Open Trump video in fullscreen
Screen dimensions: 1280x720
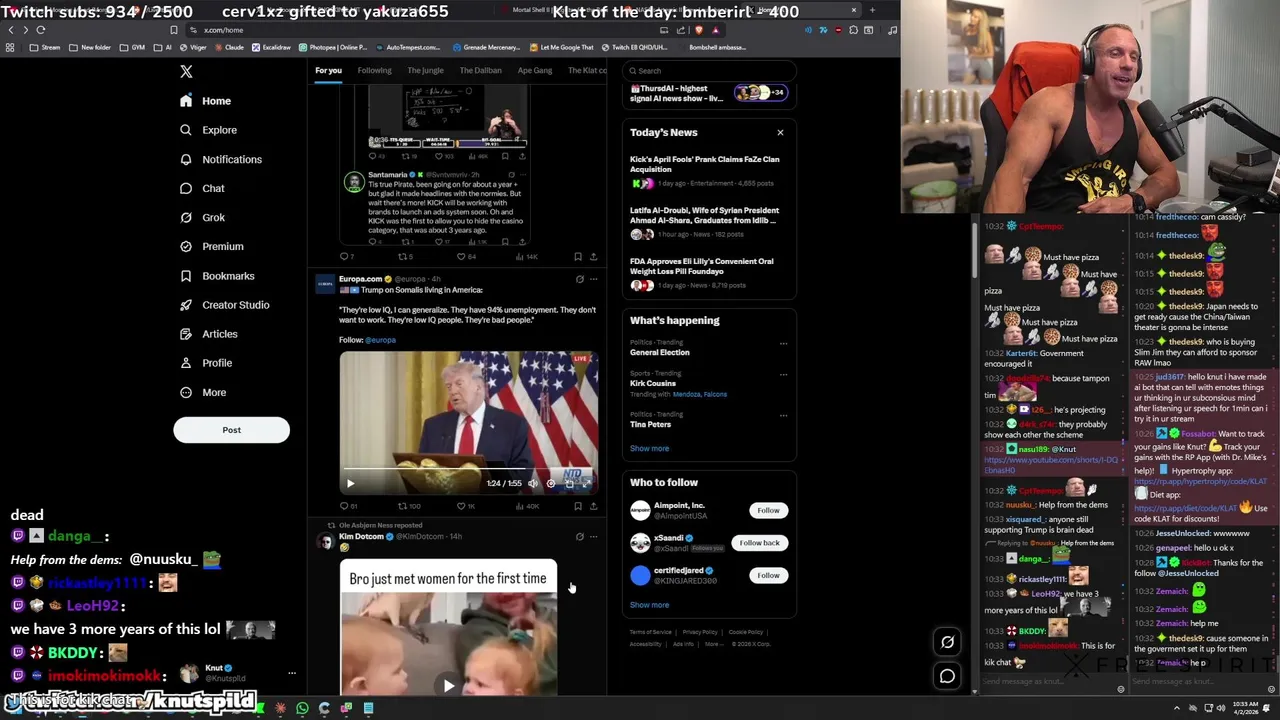point(588,483)
